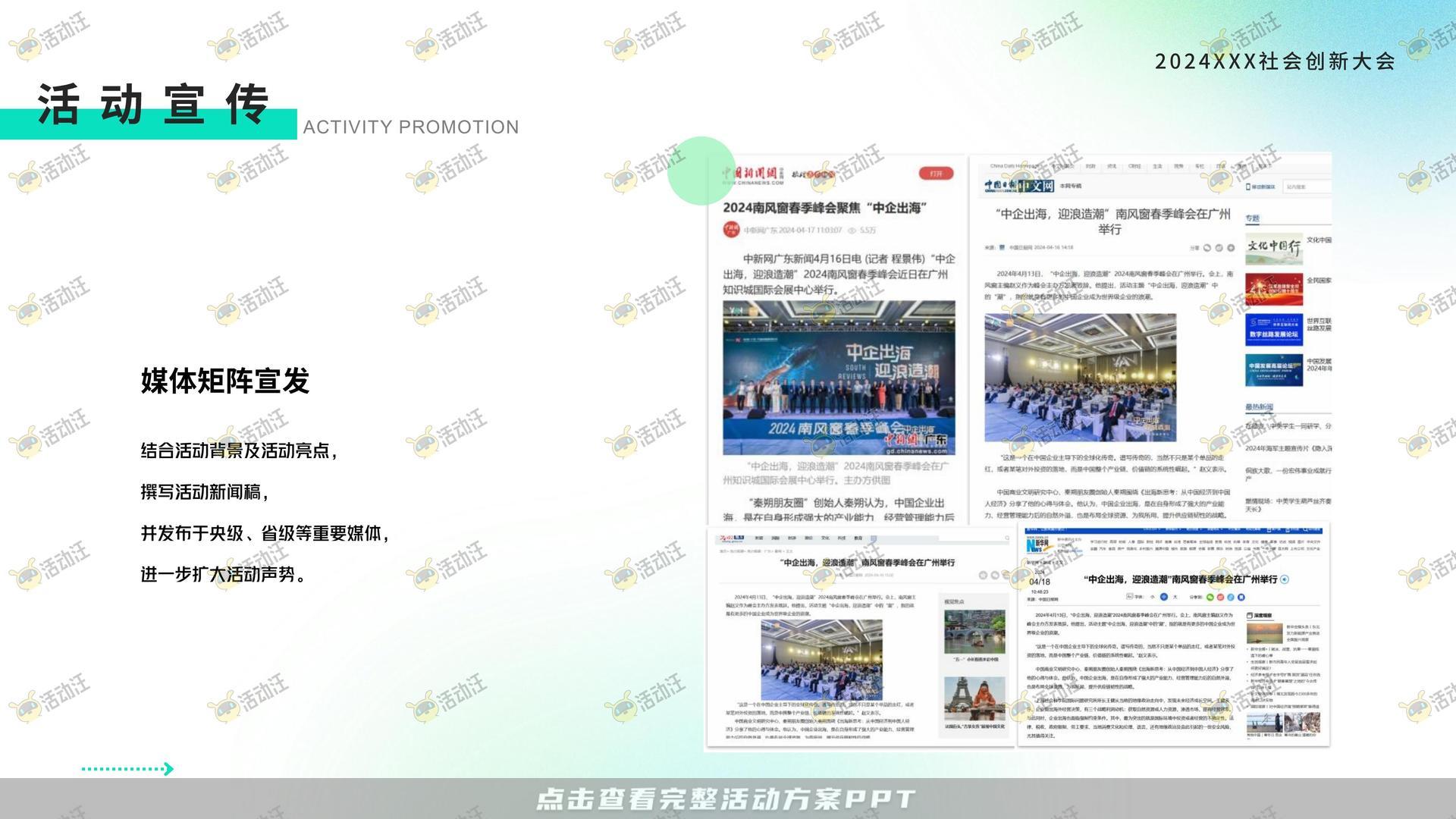This screenshot has width=1456, height=819.
Task: Click the red Chinanews author avatar icon
Action: click(x=731, y=229)
